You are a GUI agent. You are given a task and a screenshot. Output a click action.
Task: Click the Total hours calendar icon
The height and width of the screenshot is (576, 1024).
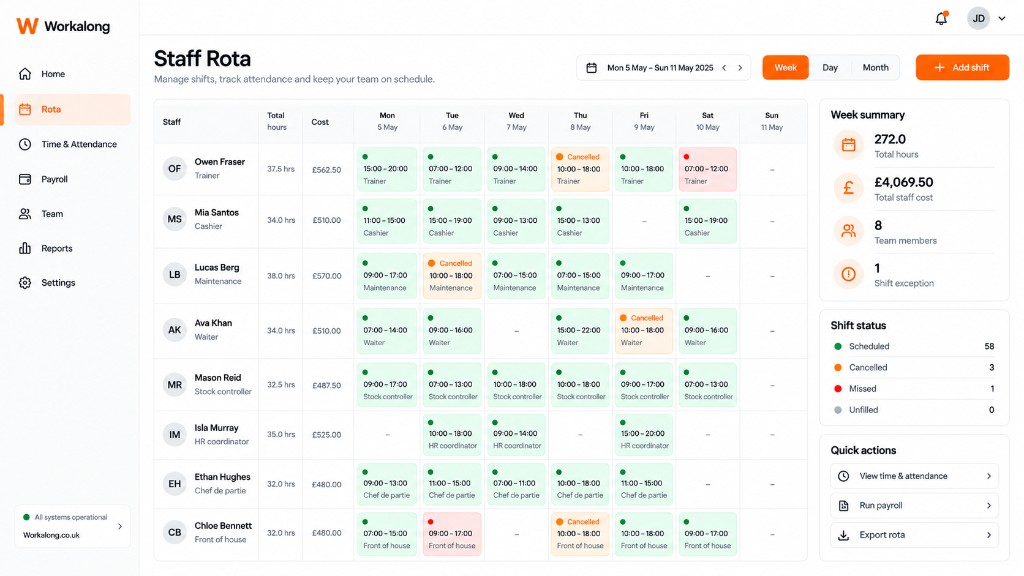(x=848, y=145)
